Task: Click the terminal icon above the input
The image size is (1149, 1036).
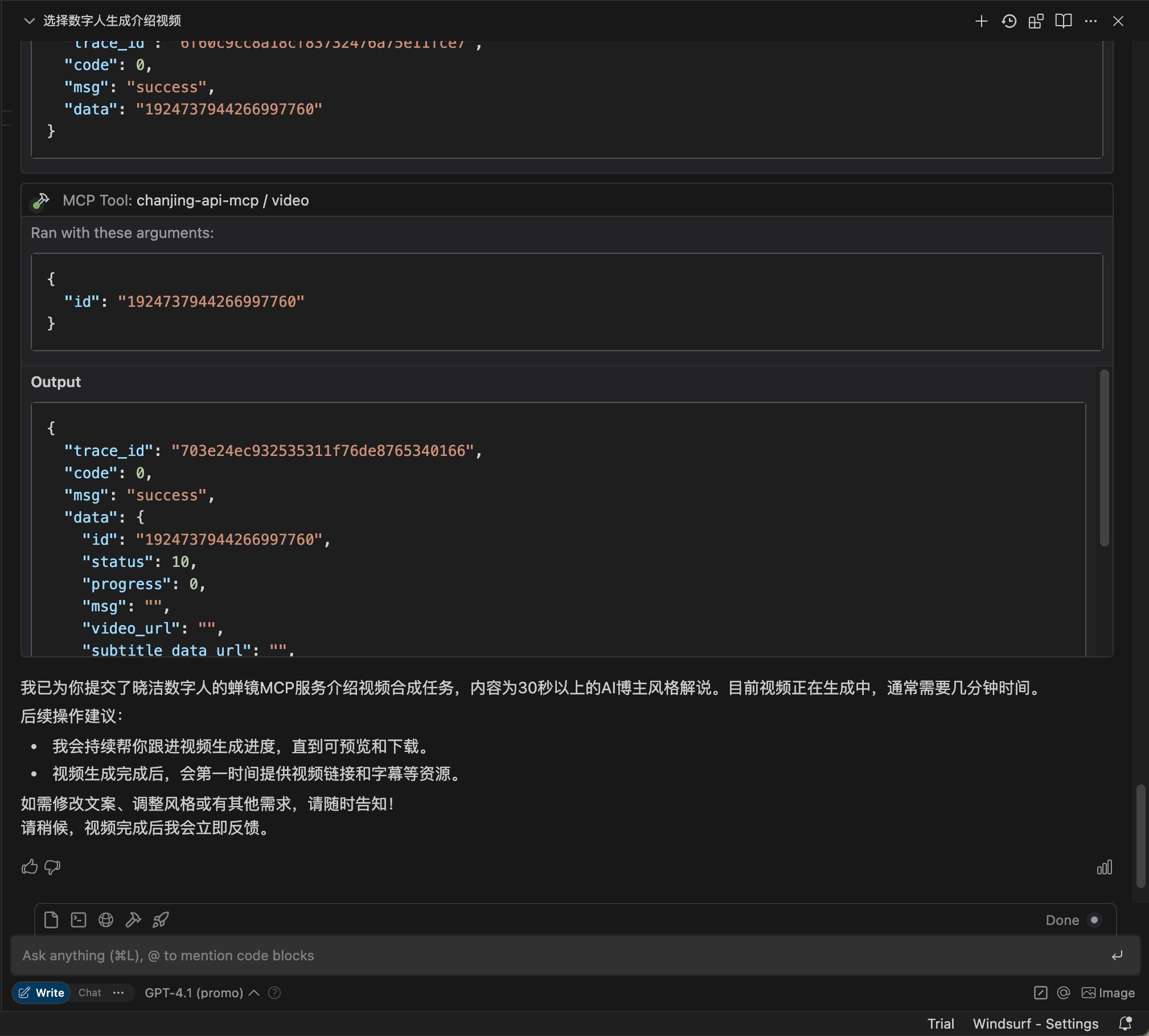Action: click(79, 920)
